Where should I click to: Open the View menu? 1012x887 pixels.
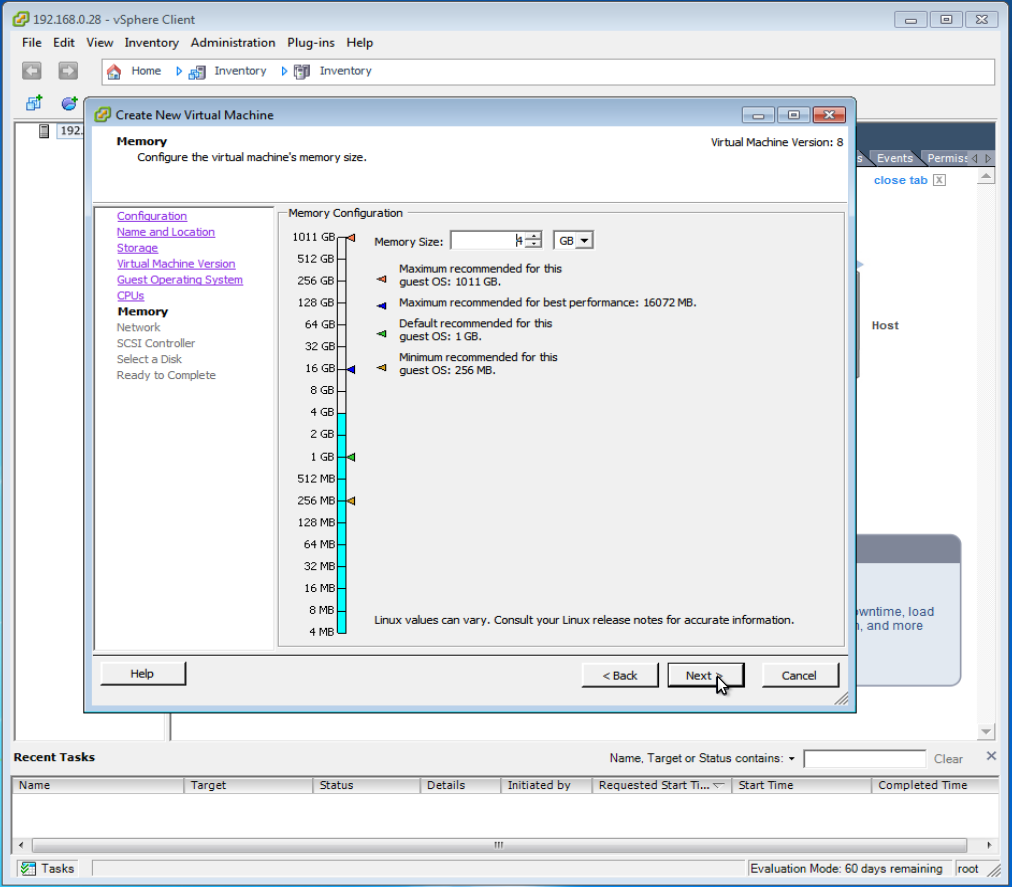[99, 43]
